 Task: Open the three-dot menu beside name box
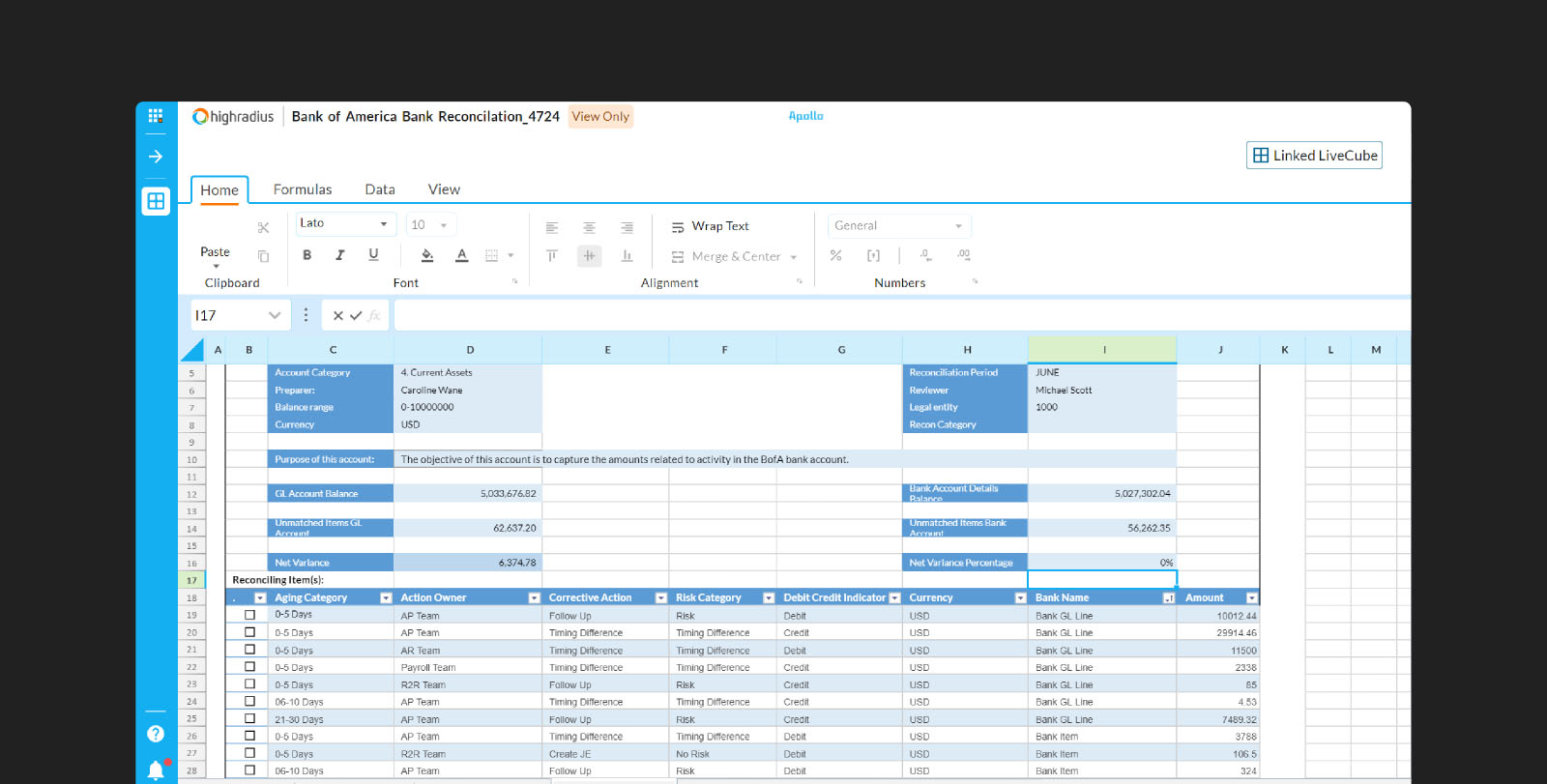click(x=306, y=315)
